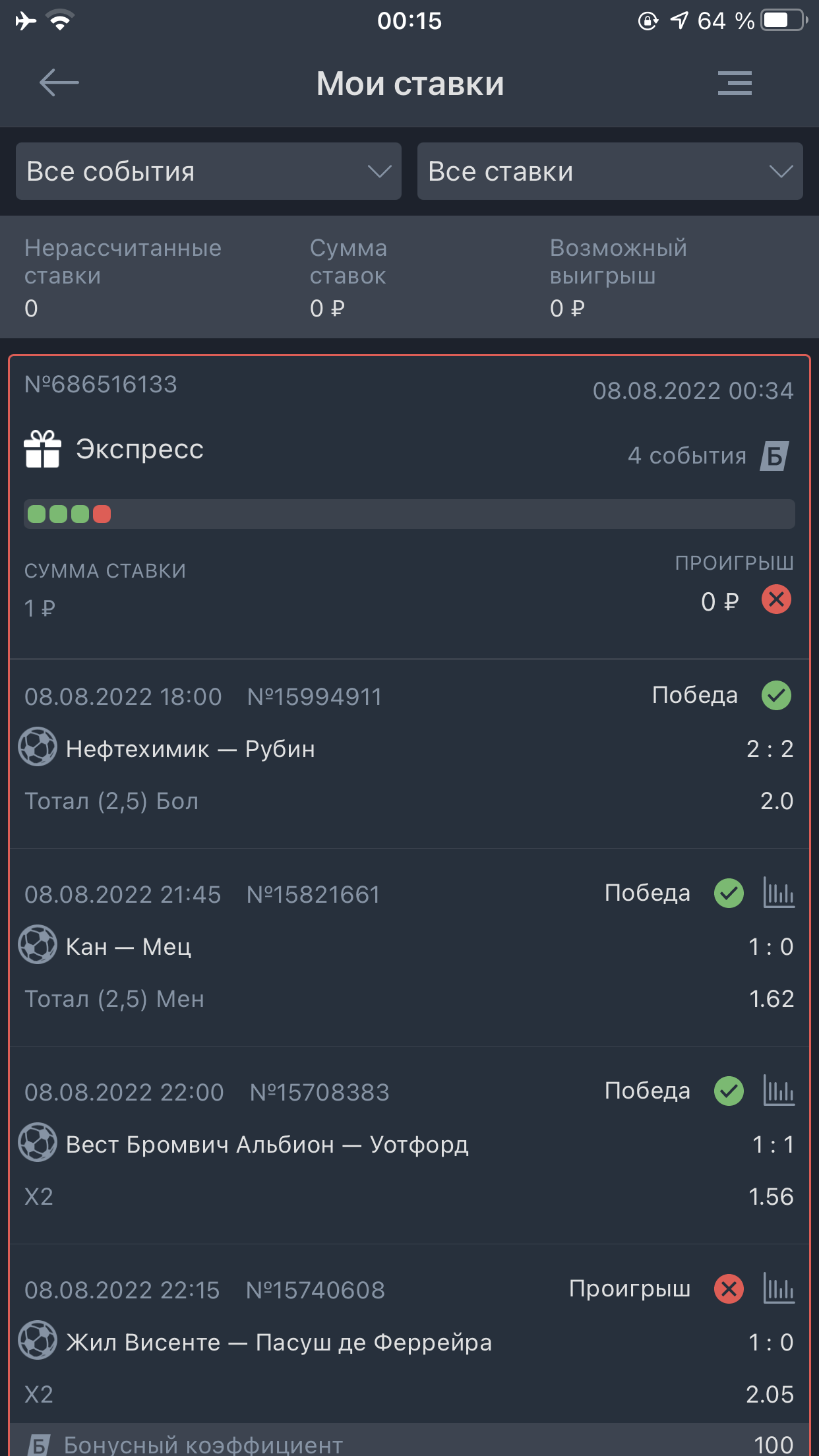Expand the Все события dropdown
The image size is (819, 1456).
pos(208,171)
